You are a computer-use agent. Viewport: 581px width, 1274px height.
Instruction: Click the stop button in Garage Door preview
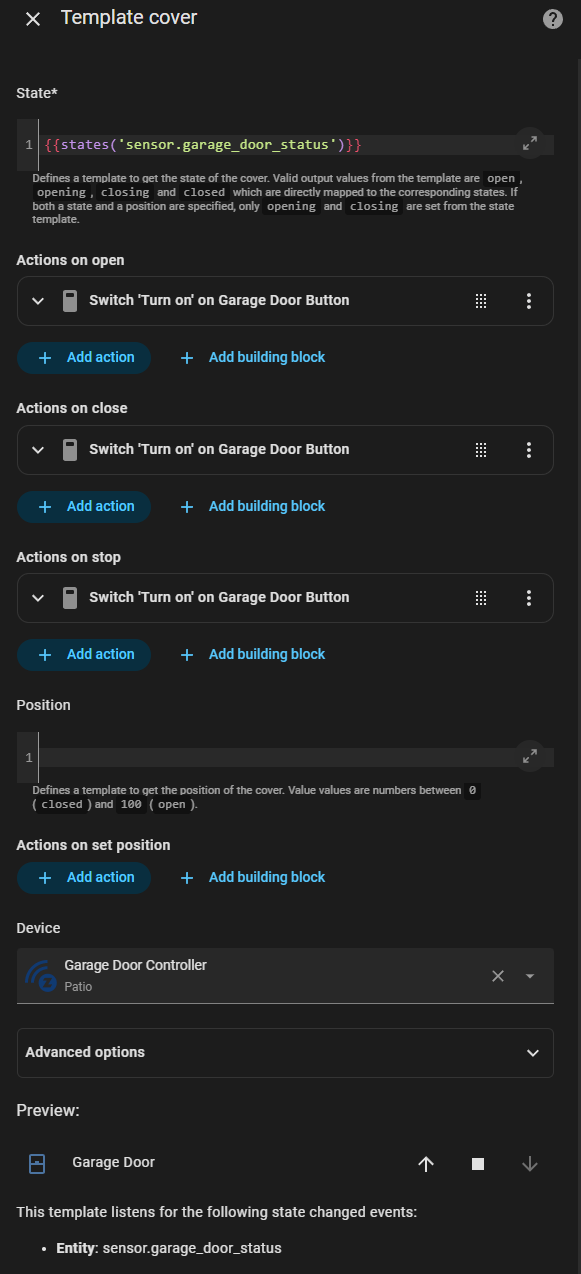point(478,1163)
